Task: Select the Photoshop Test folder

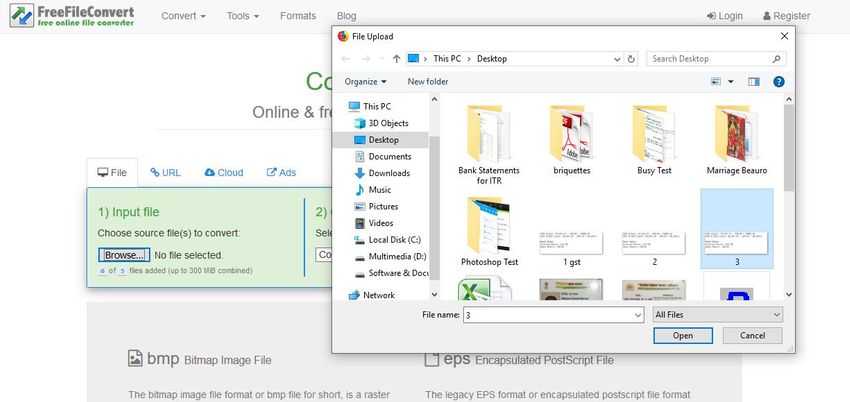Action: click(488, 232)
